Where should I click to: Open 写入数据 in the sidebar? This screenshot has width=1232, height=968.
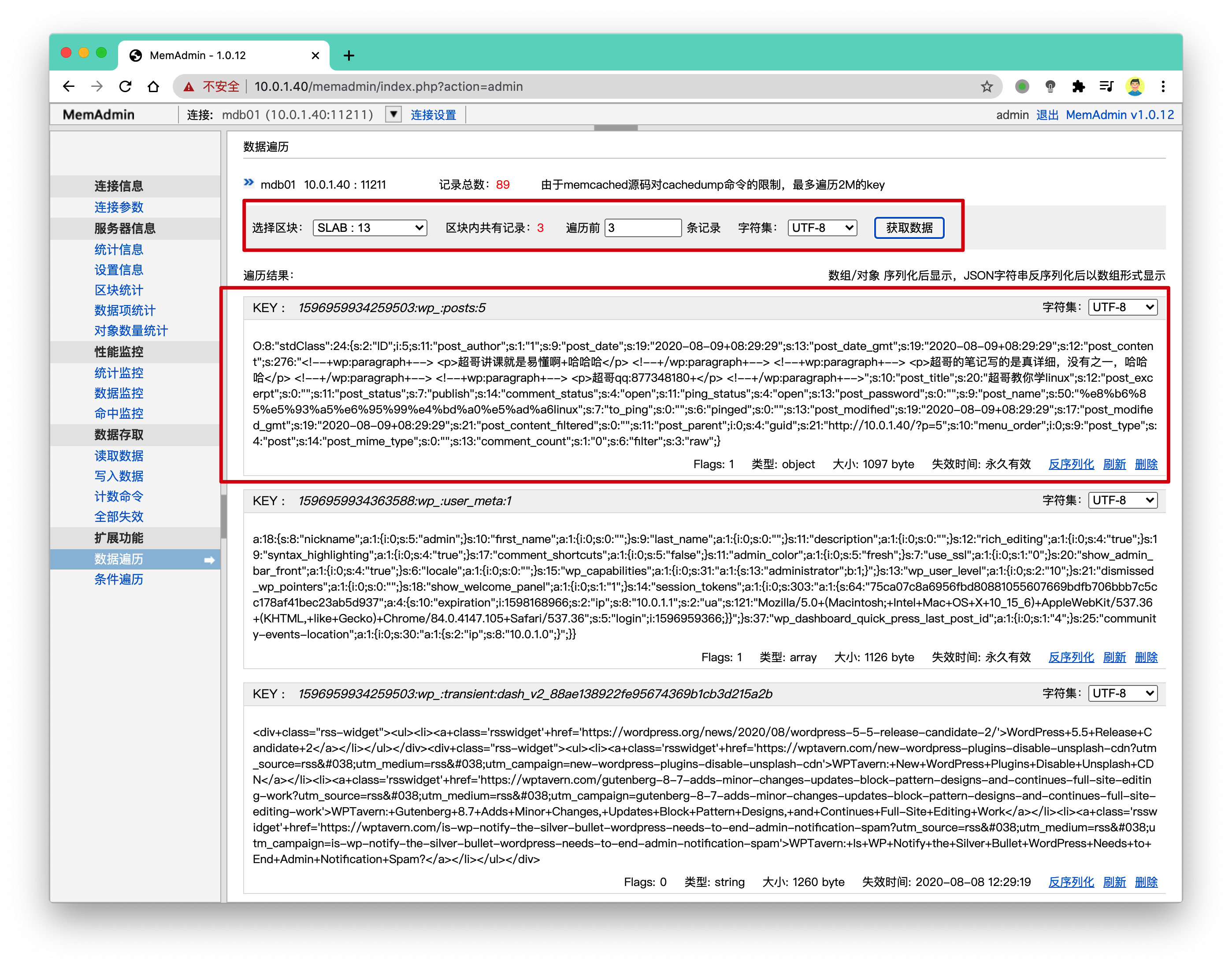point(119,476)
